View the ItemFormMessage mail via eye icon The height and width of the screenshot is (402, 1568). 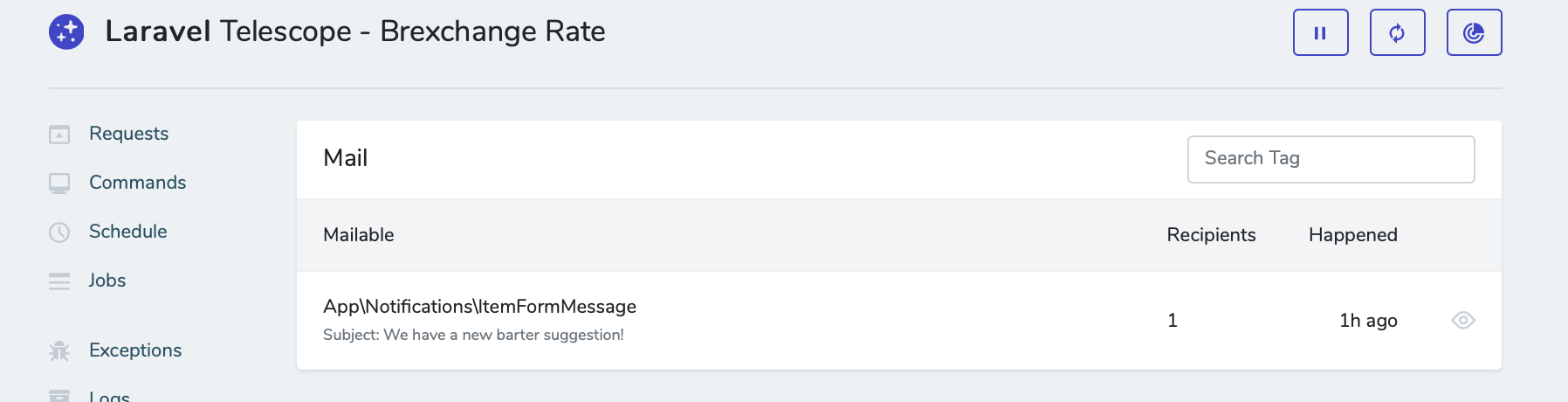(1462, 321)
